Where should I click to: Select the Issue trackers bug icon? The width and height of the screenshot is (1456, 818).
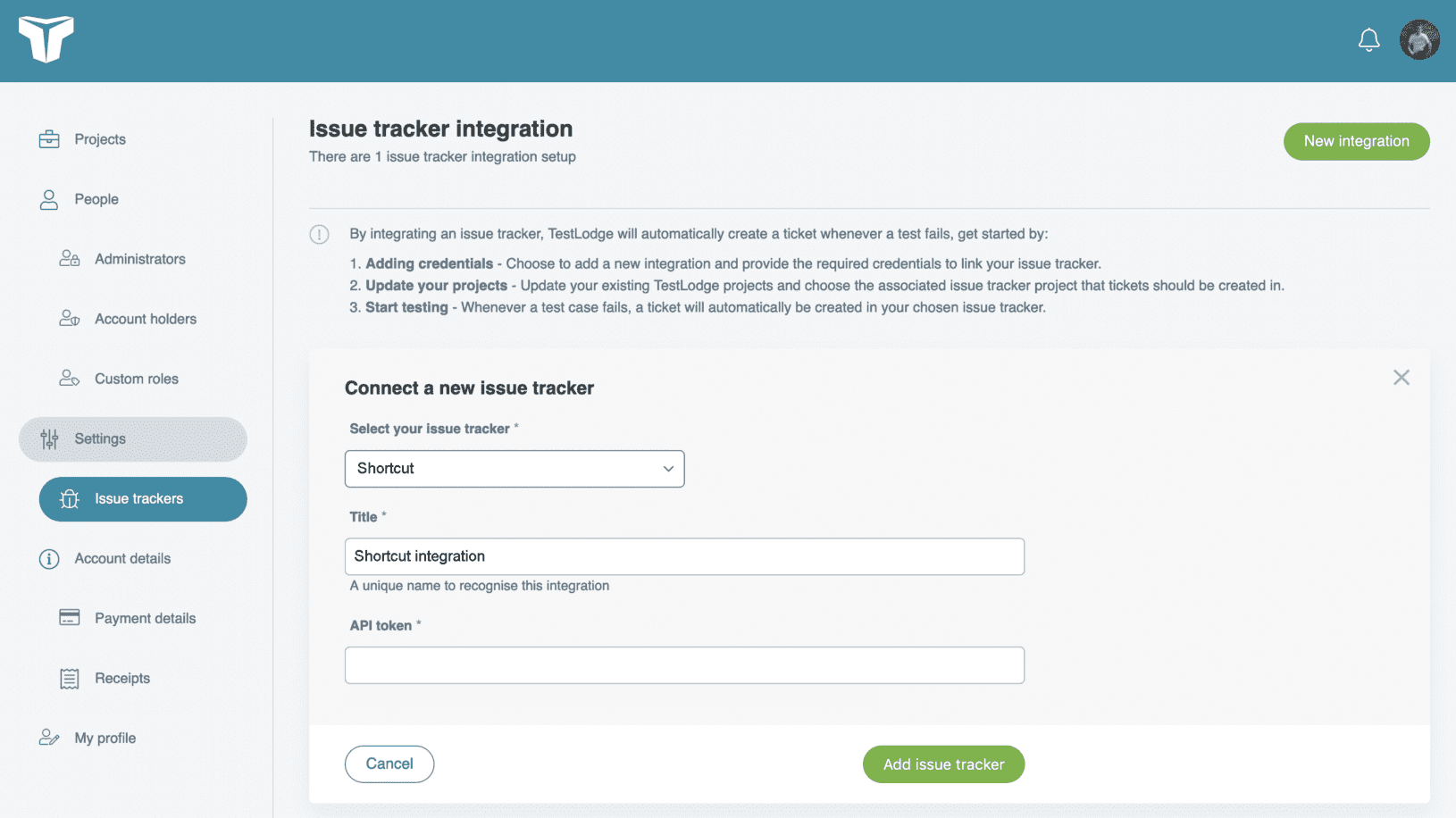click(x=69, y=499)
